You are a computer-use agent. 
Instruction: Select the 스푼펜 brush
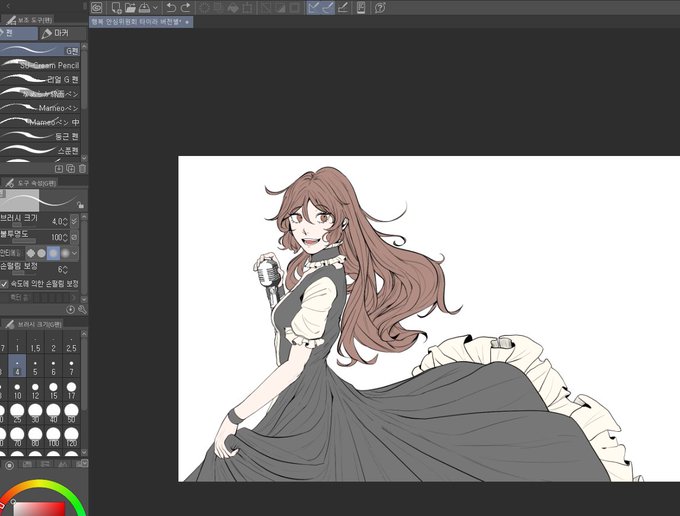pyautogui.click(x=40, y=150)
